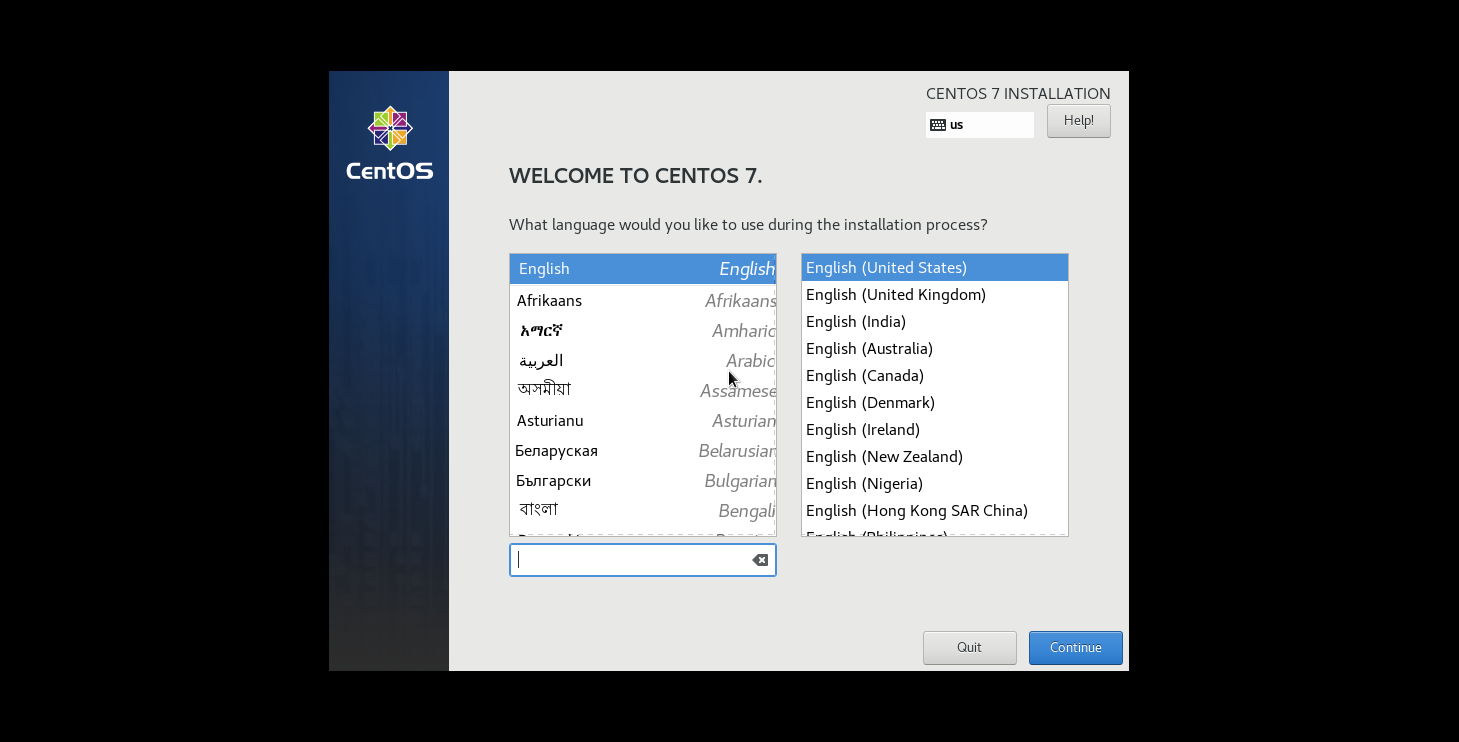Viewport: 1459px width, 742px height.
Task: Click the keyboard layout icon next to us
Action: click(x=937, y=125)
